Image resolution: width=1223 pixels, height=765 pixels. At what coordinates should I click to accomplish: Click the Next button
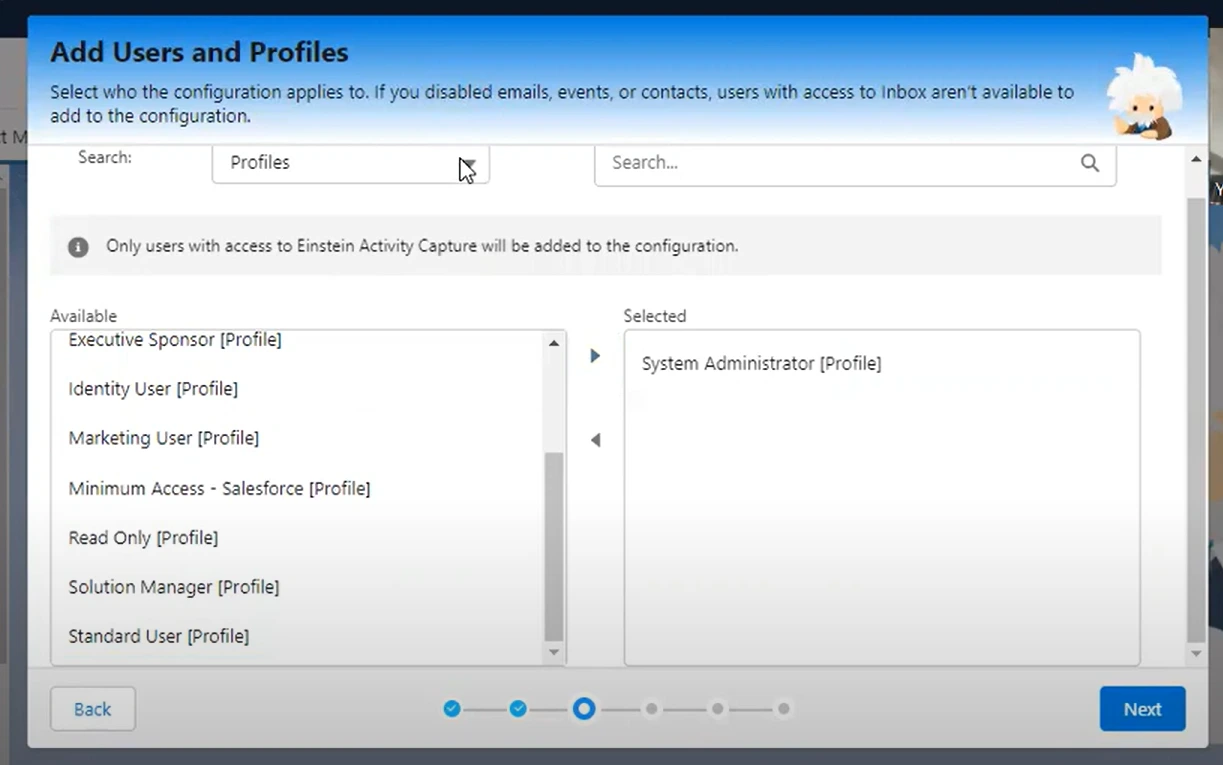[x=1142, y=708]
